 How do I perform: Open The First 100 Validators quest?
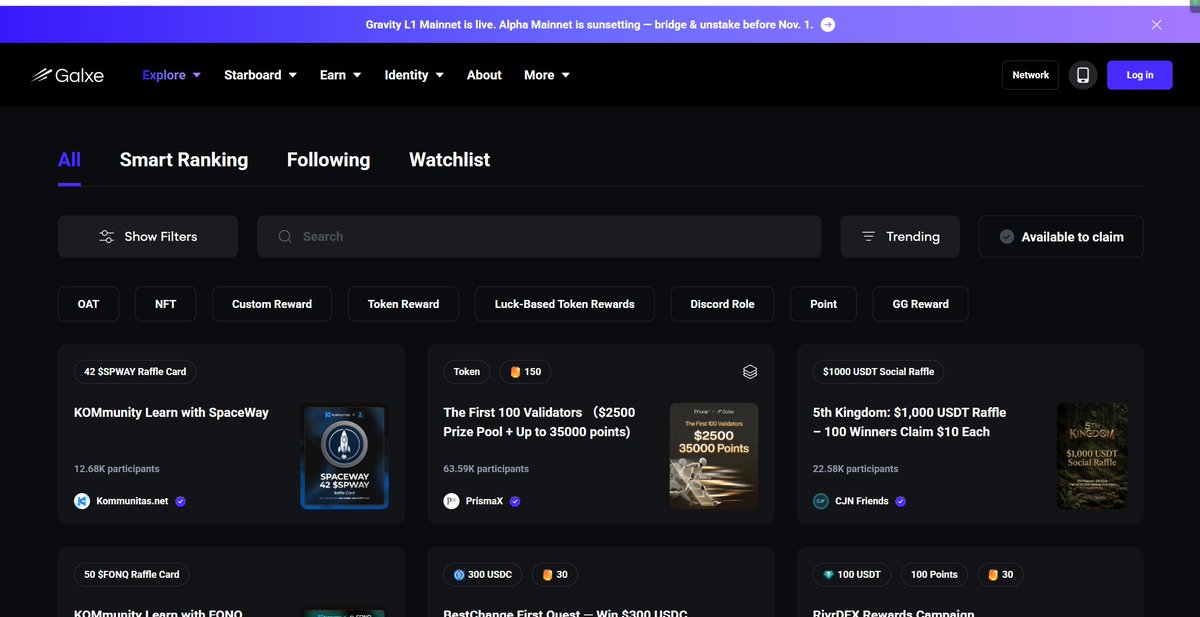[x=539, y=422]
